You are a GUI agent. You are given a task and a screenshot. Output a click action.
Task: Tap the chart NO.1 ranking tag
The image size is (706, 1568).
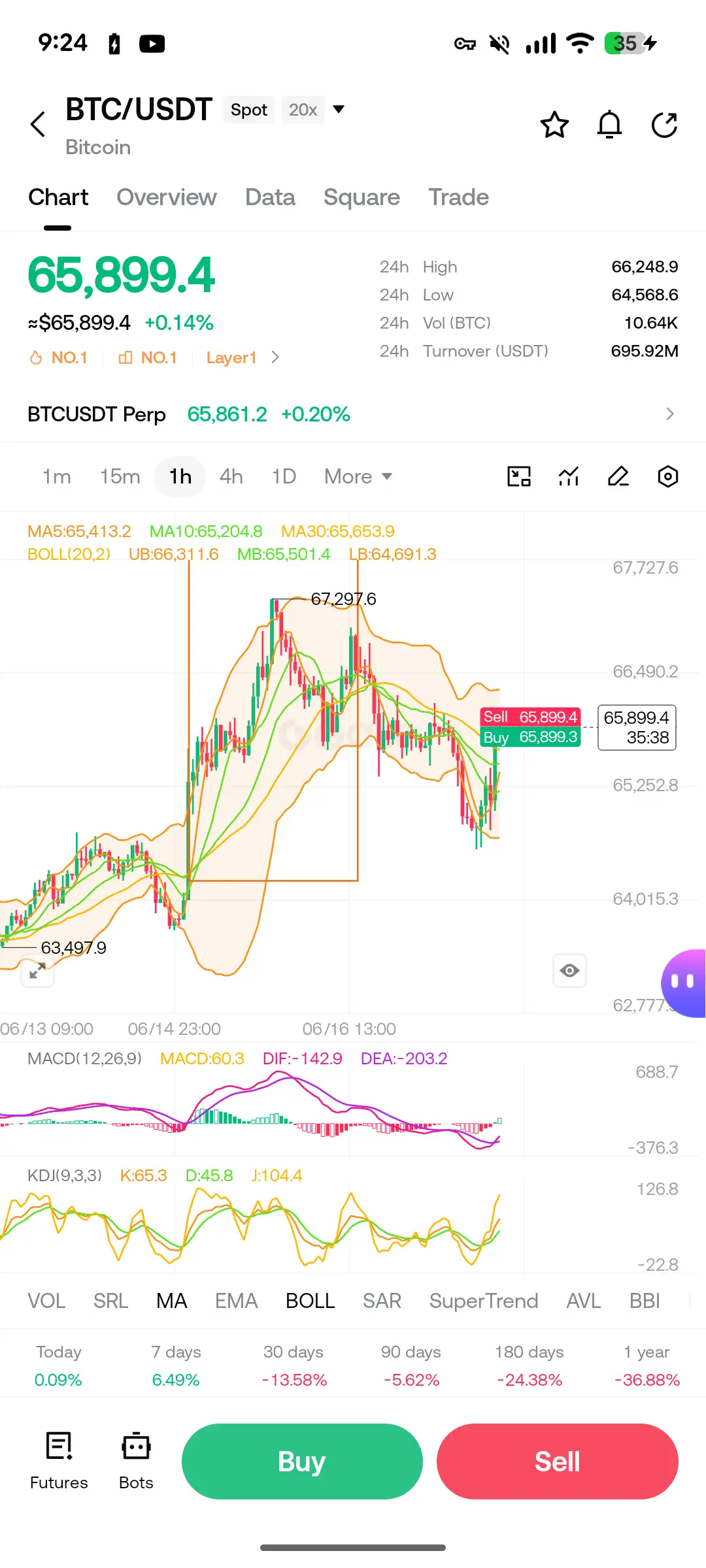pyautogui.click(x=147, y=357)
